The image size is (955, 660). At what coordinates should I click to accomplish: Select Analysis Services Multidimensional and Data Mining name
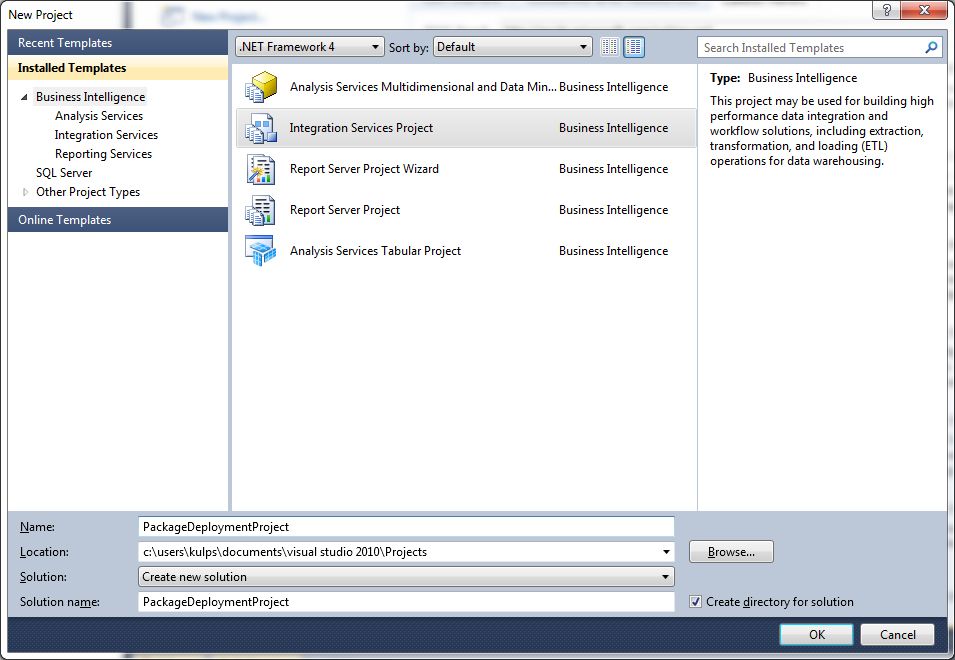click(x=423, y=86)
